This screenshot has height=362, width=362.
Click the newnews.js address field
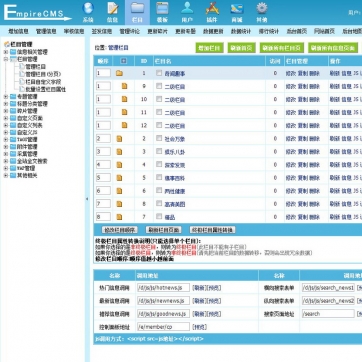click(x=163, y=301)
